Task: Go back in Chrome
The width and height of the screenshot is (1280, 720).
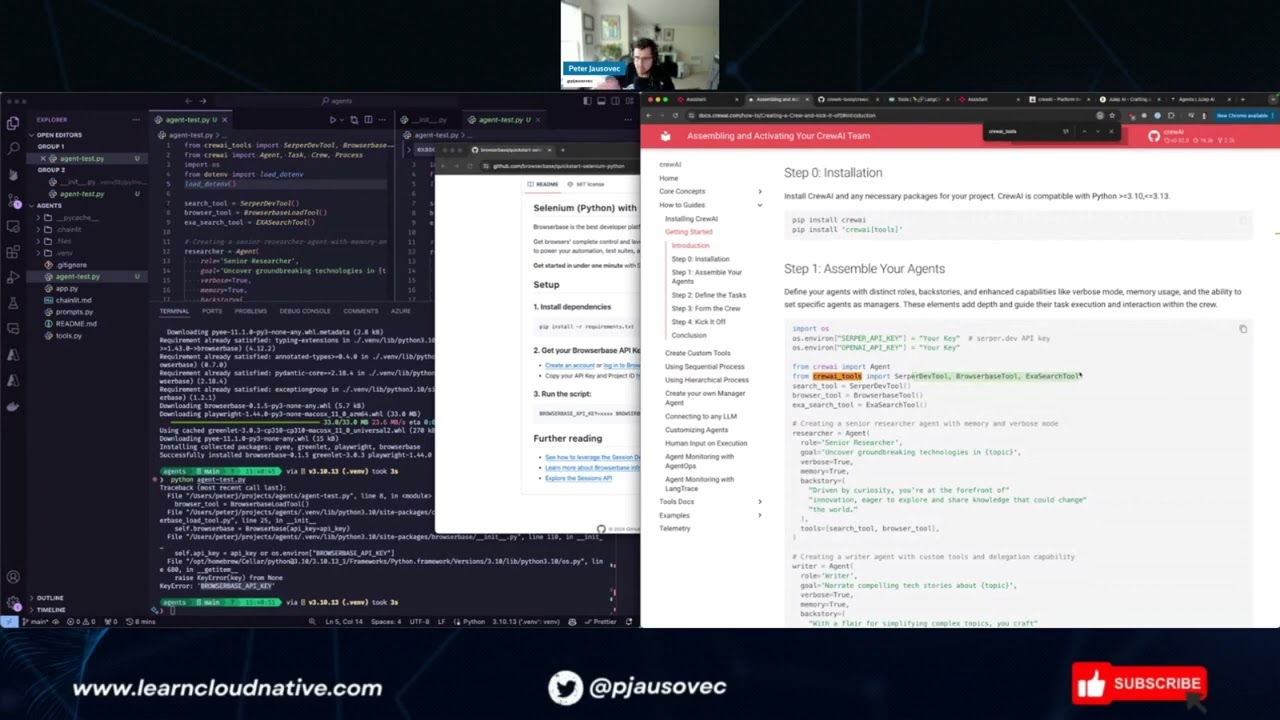Action: pos(650,115)
